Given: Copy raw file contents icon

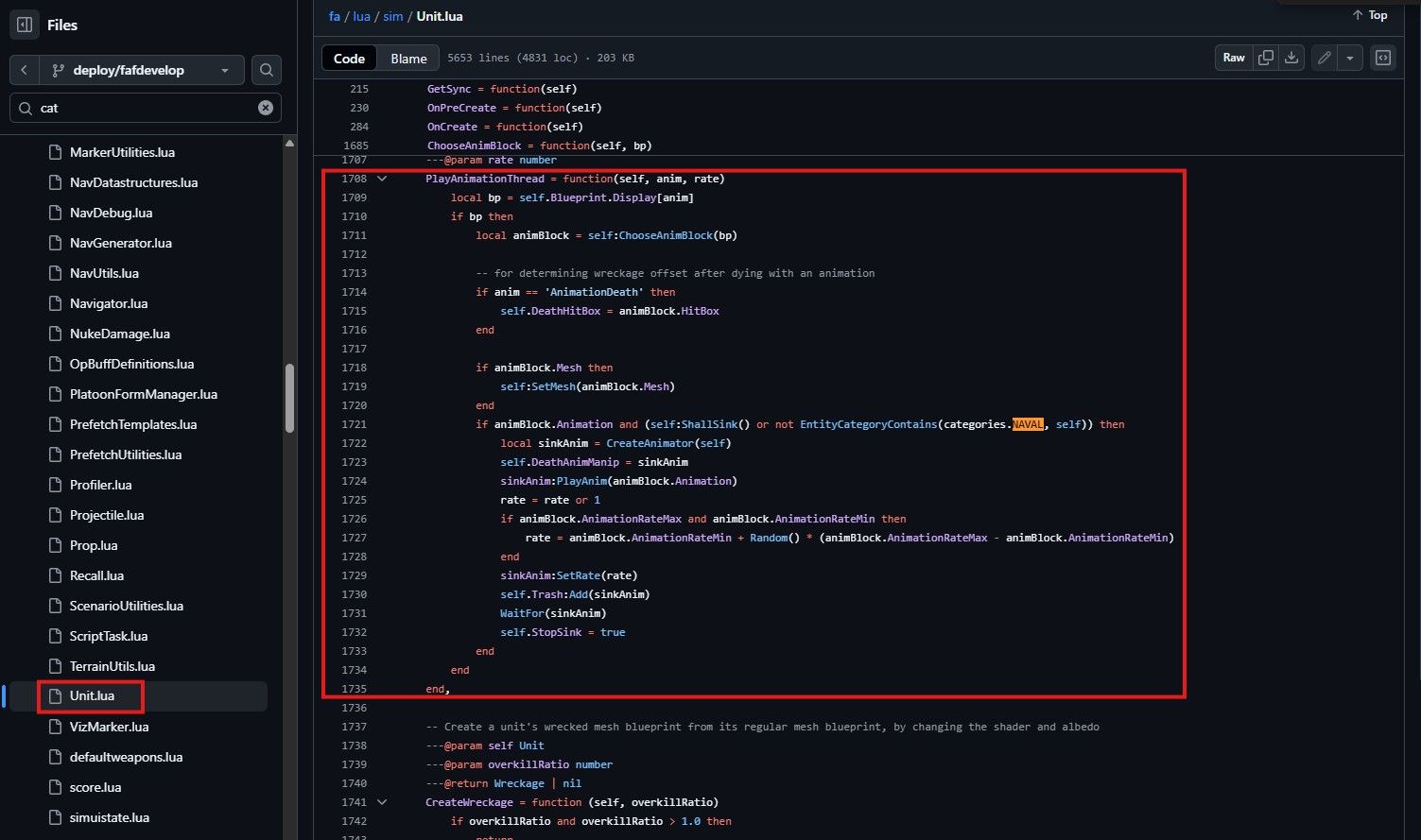Looking at the screenshot, I should pos(1265,58).
